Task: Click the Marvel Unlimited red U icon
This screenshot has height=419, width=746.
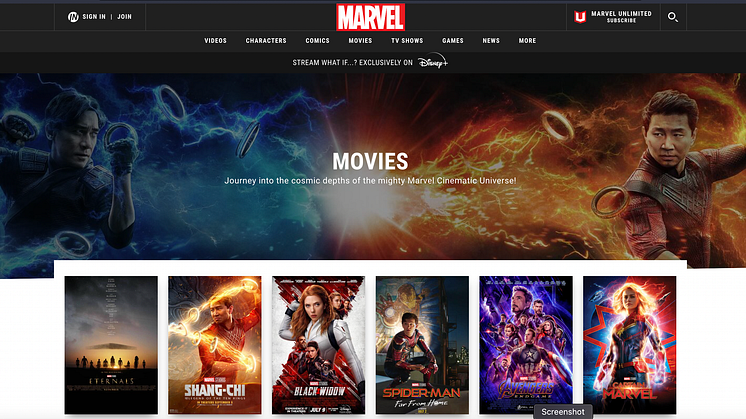Action: pyautogui.click(x=579, y=17)
